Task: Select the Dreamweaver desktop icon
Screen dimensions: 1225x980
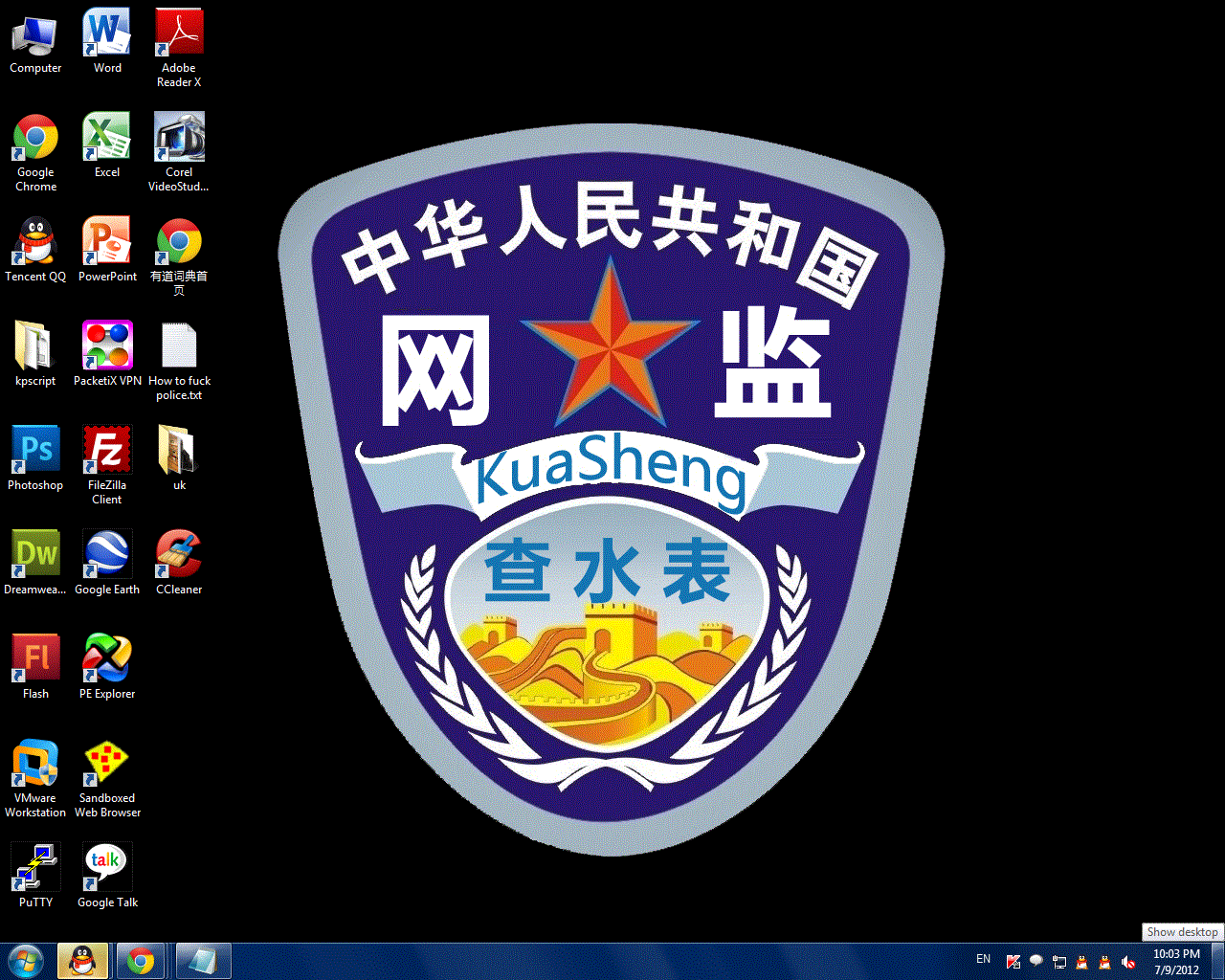Action: (35, 562)
